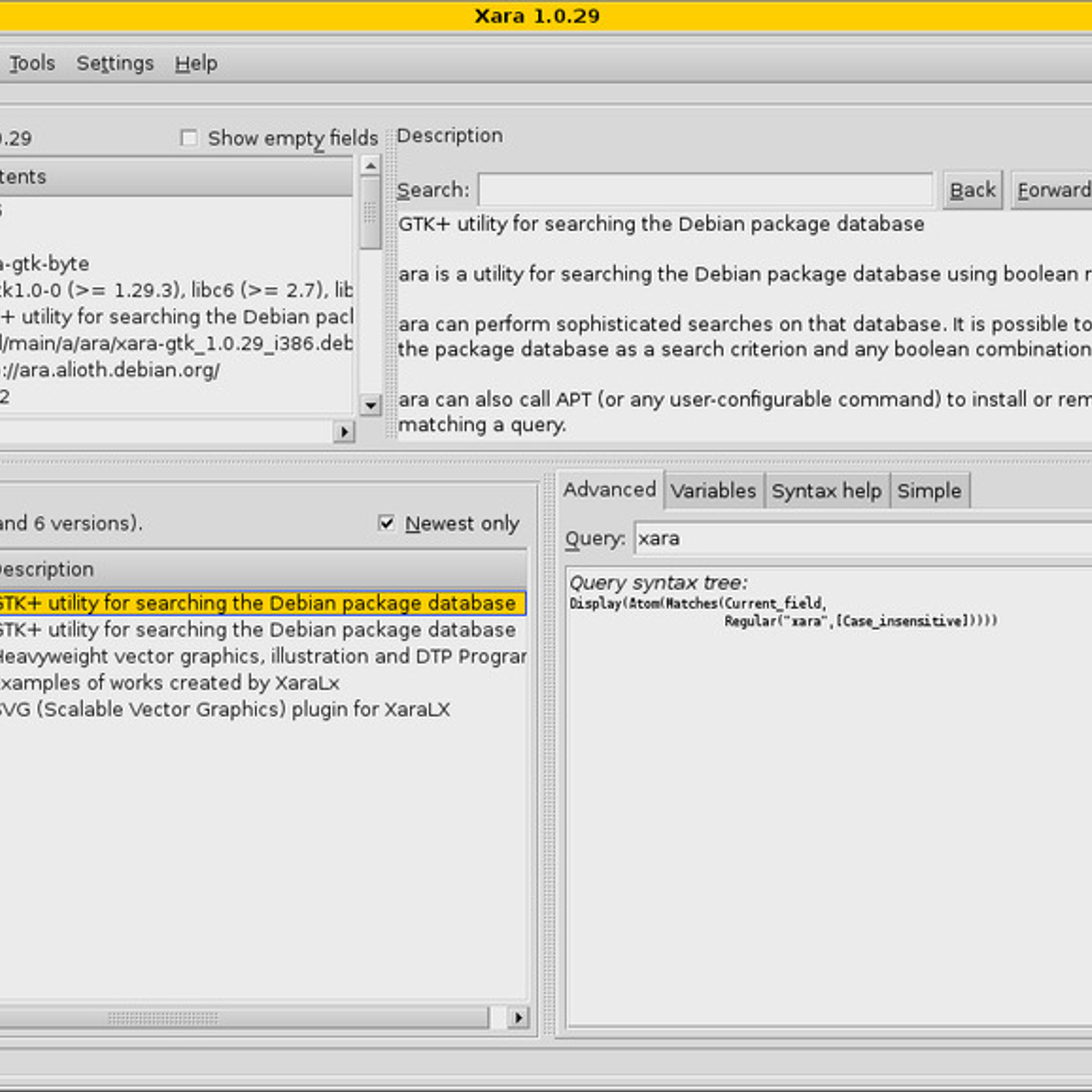The height and width of the screenshot is (1092, 1092).
Task: Click the Forward button
Action: [x=1052, y=190]
